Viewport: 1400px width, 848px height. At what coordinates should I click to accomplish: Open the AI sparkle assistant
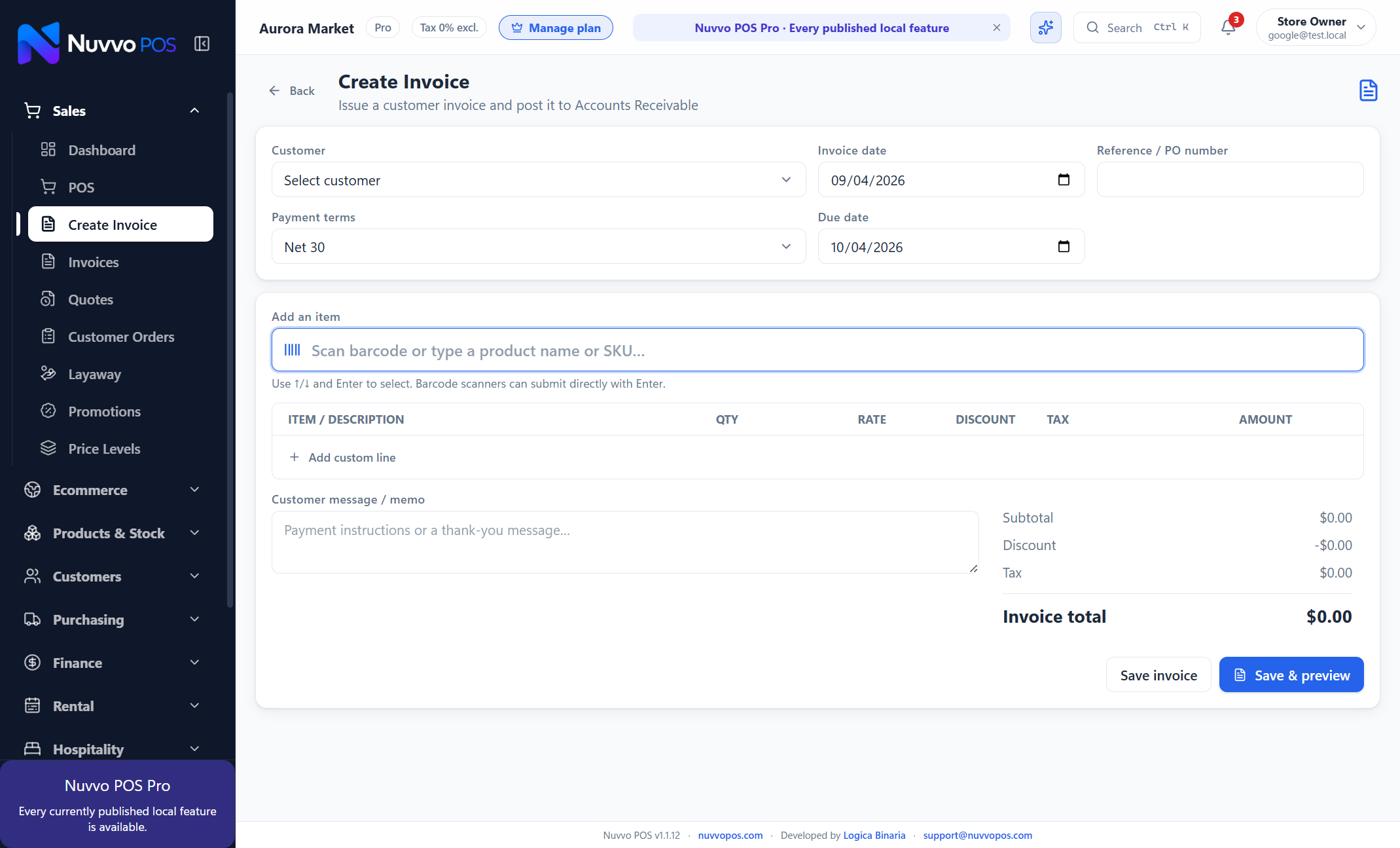tap(1045, 28)
